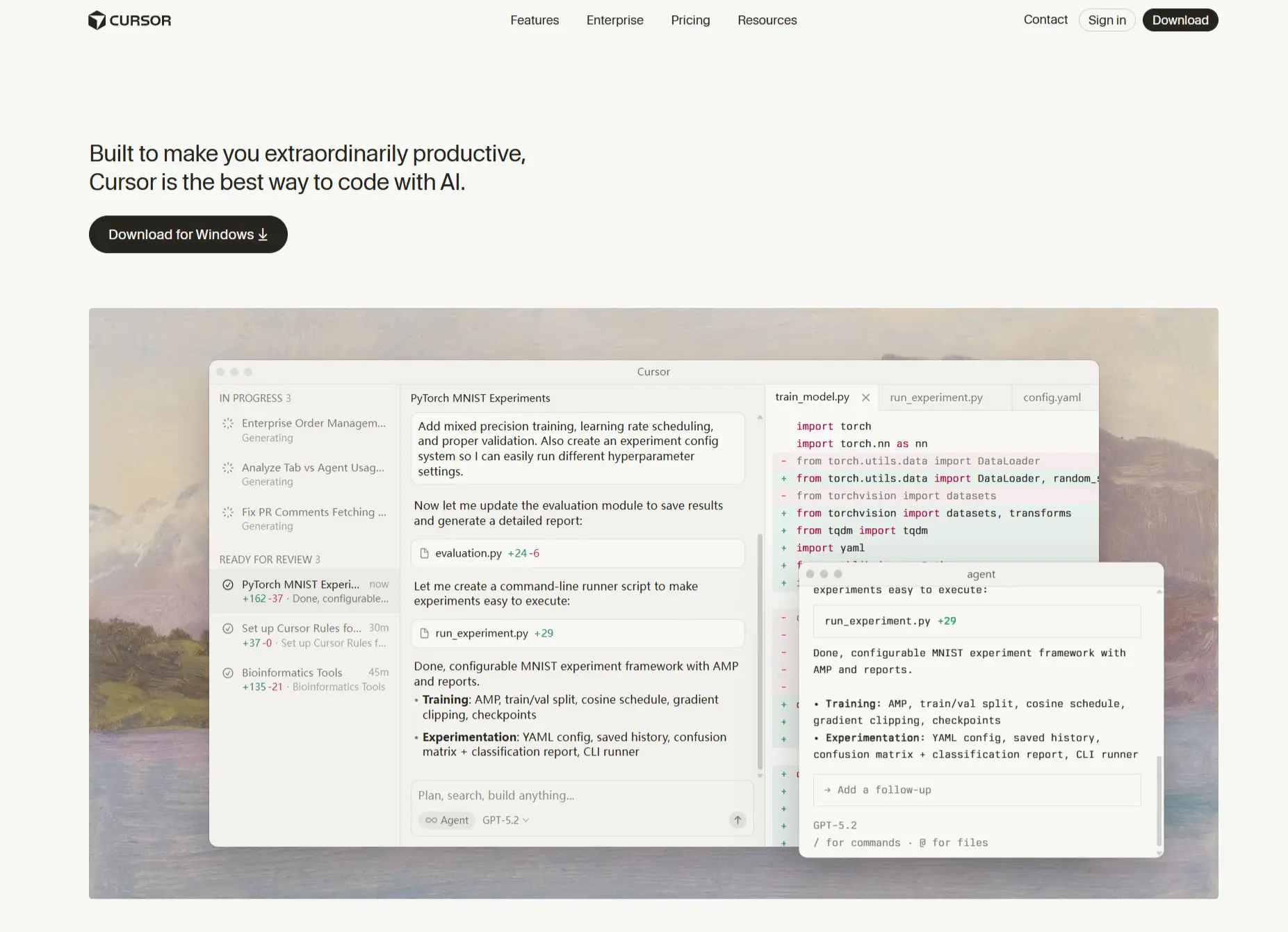Click the Download for Windows button
The width and height of the screenshot is (1288, 932).
[x=188, y=234]
